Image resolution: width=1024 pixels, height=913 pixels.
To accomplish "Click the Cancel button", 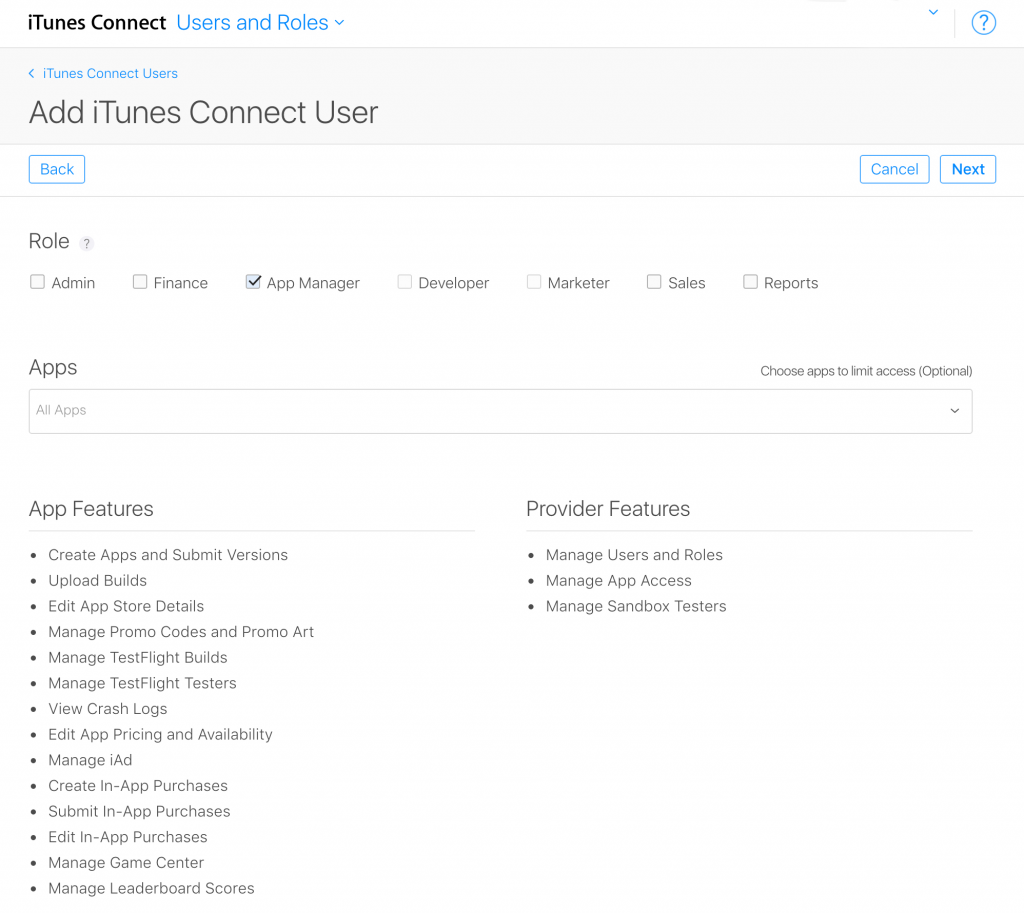I will 894,169.
